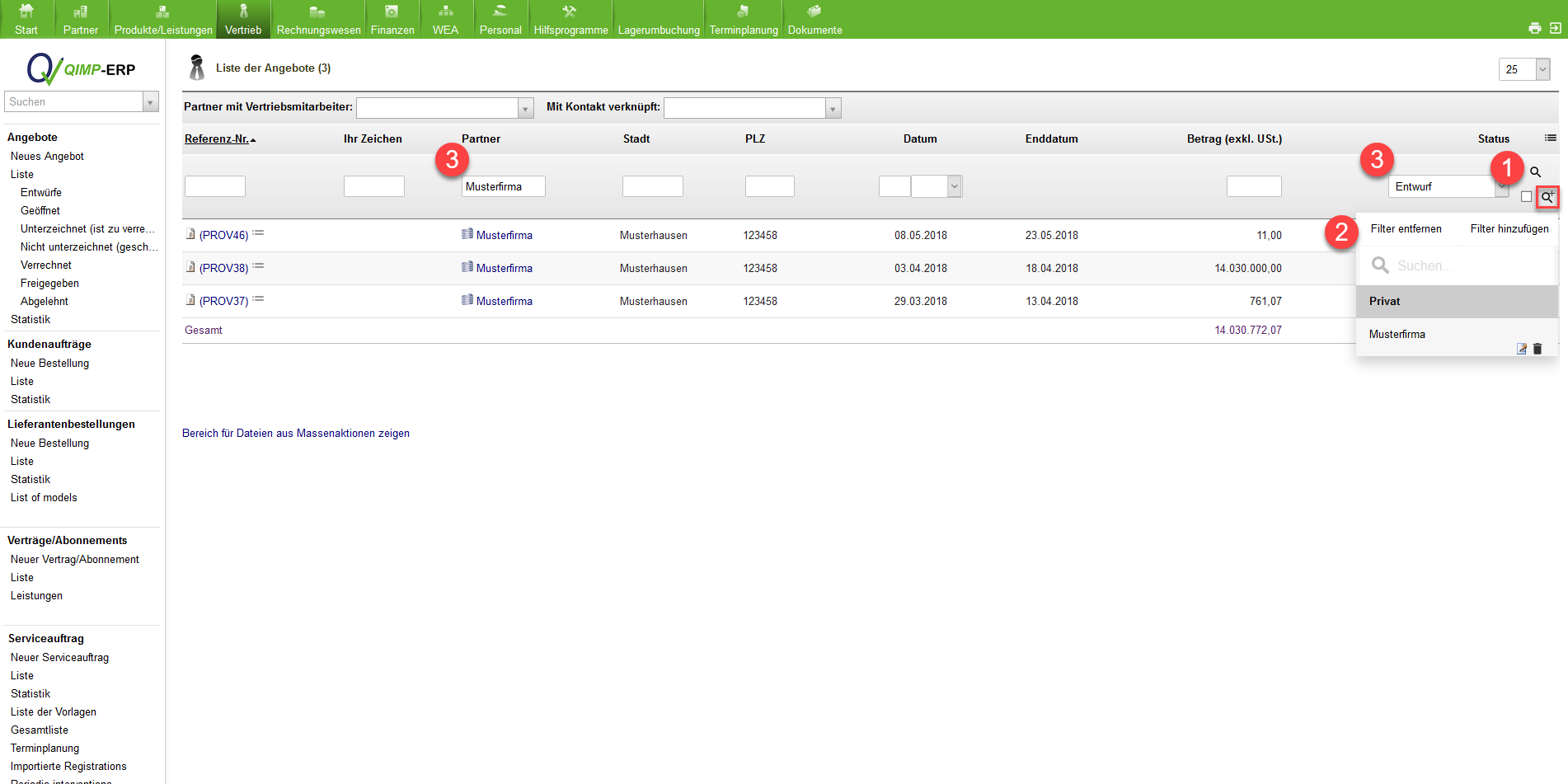The width and height of the screenshot is (1568, 784).
Task: Click Filter entfernen in the popup
Action: pyautogui.click(x=1406, y=229)
